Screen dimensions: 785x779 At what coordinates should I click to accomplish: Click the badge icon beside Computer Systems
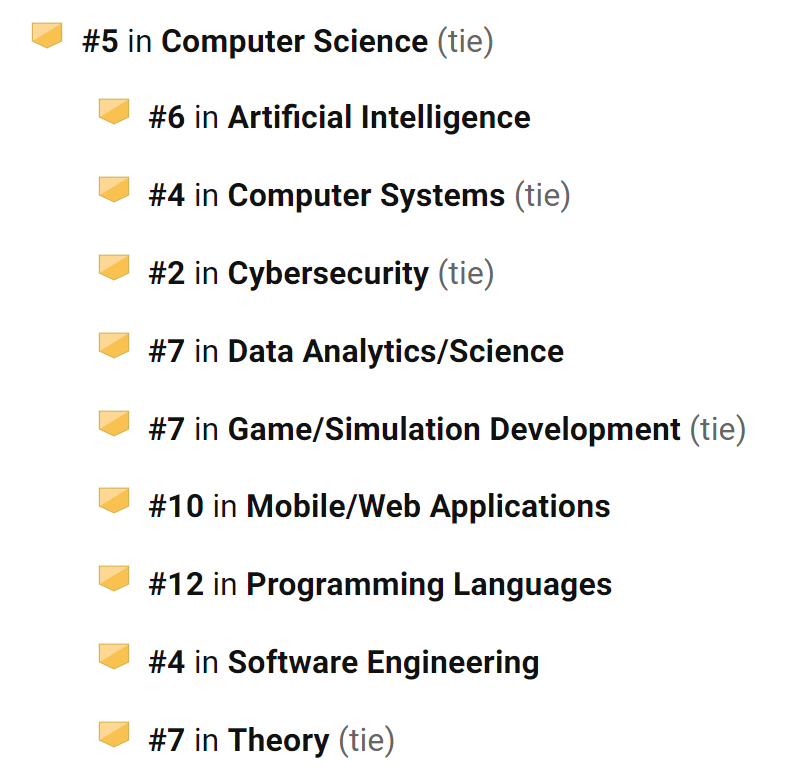pyautogui.click(x=114, y=189)
